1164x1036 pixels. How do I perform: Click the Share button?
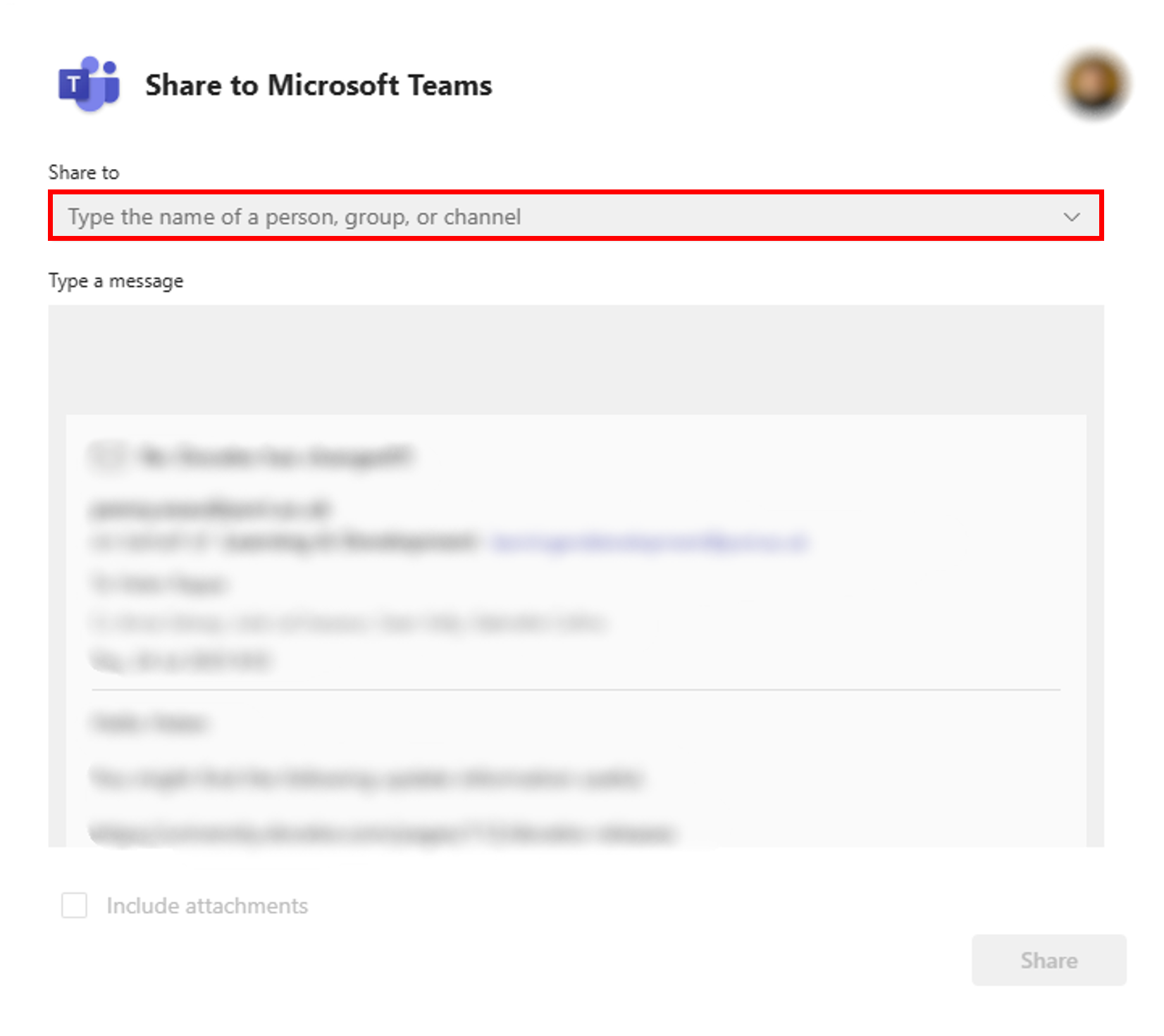tap(1048, 960)
